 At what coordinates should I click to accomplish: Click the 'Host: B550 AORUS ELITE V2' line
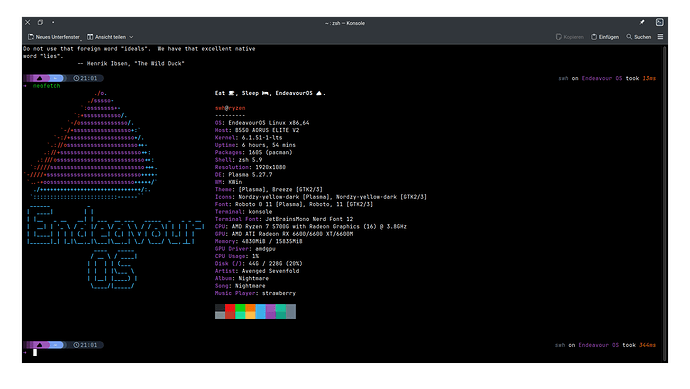(x=257, y=130)
